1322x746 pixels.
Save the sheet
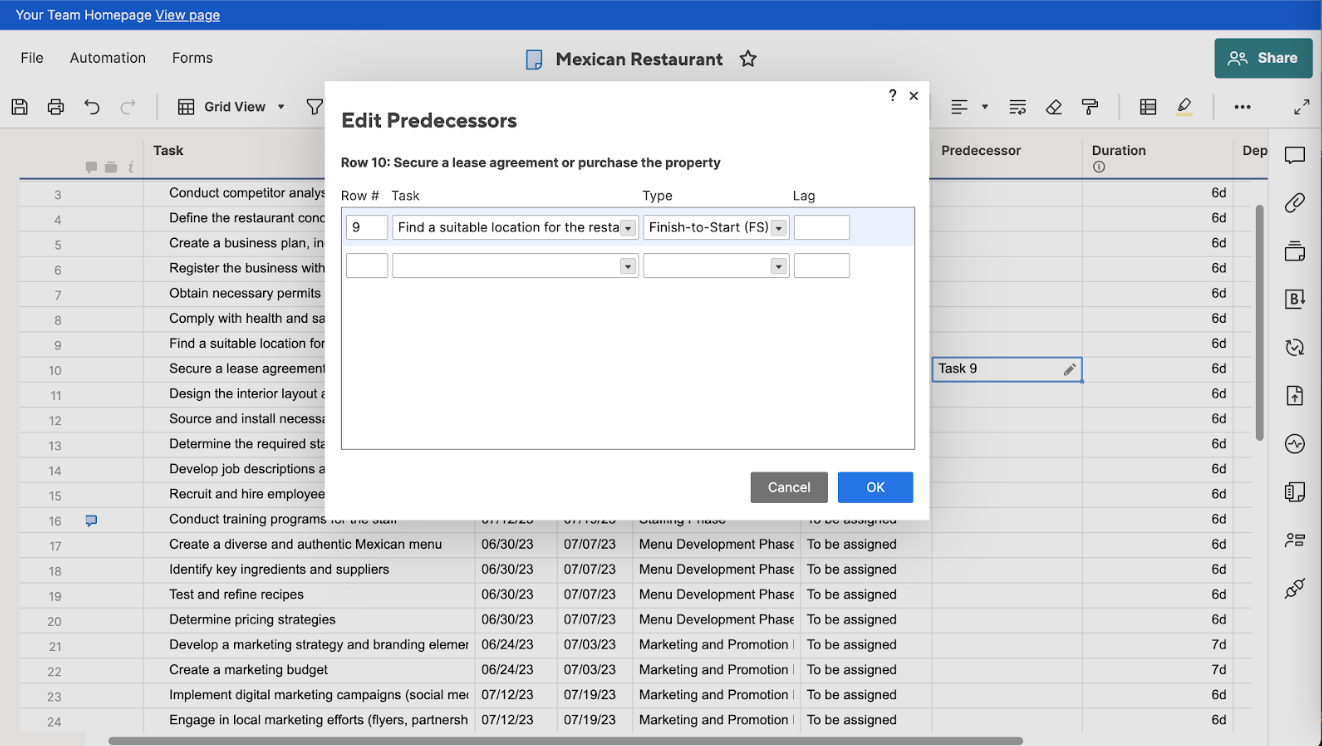19,106
